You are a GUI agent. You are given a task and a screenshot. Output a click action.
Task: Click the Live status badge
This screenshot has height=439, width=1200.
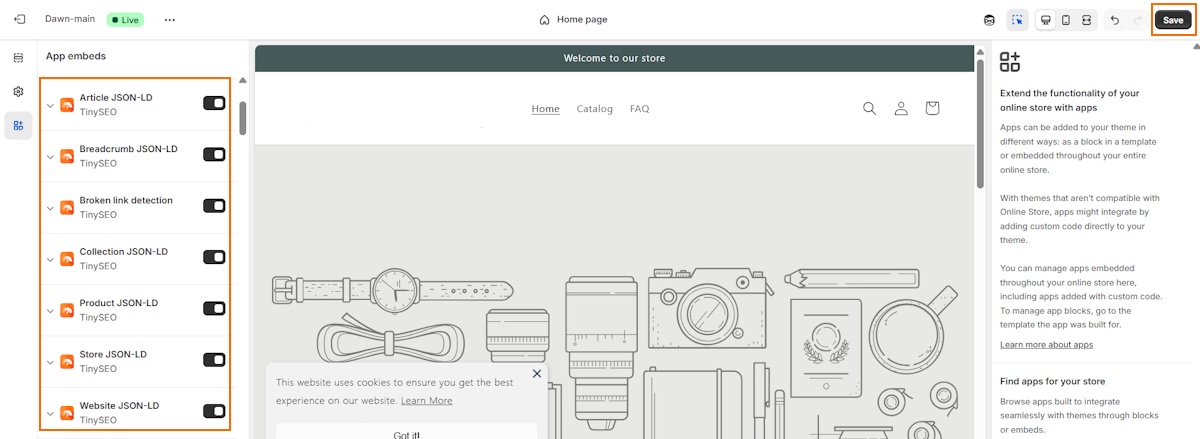pyautogui.click(x=125, y=19)
